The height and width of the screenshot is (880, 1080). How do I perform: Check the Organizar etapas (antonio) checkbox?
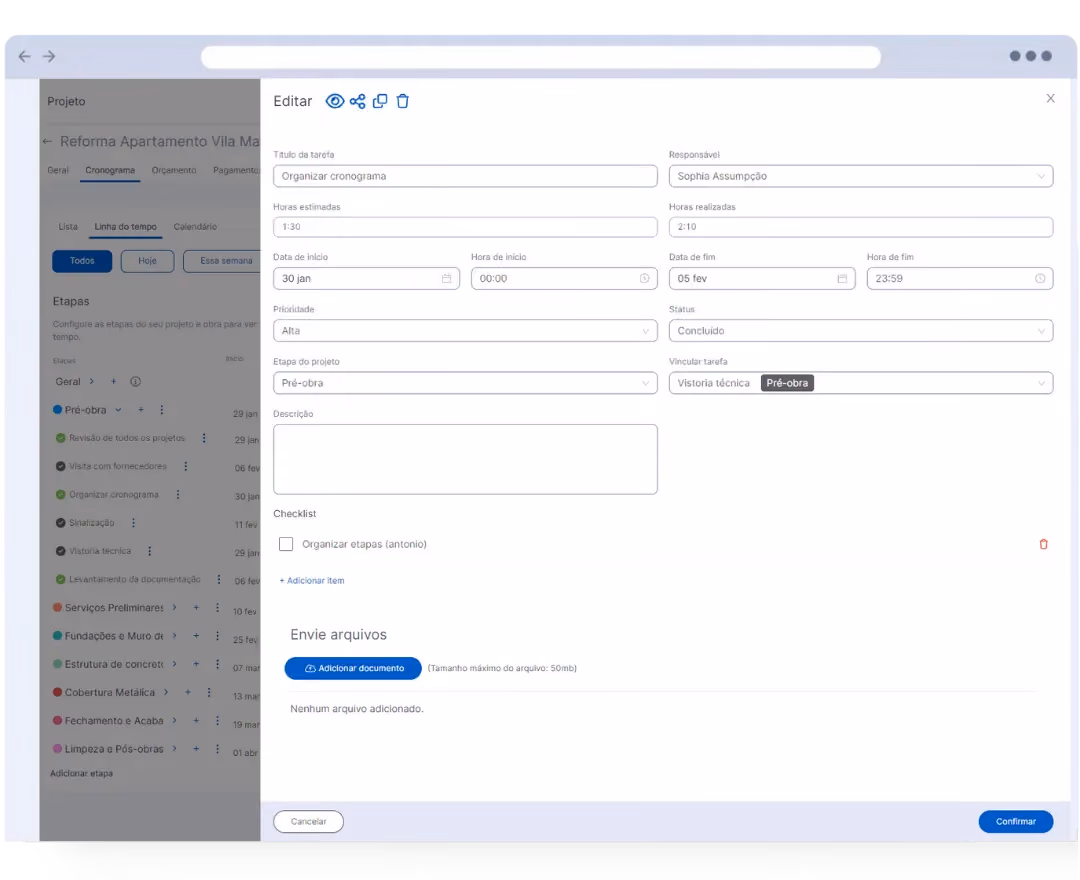pyautogui.click(x=286, y=544)
